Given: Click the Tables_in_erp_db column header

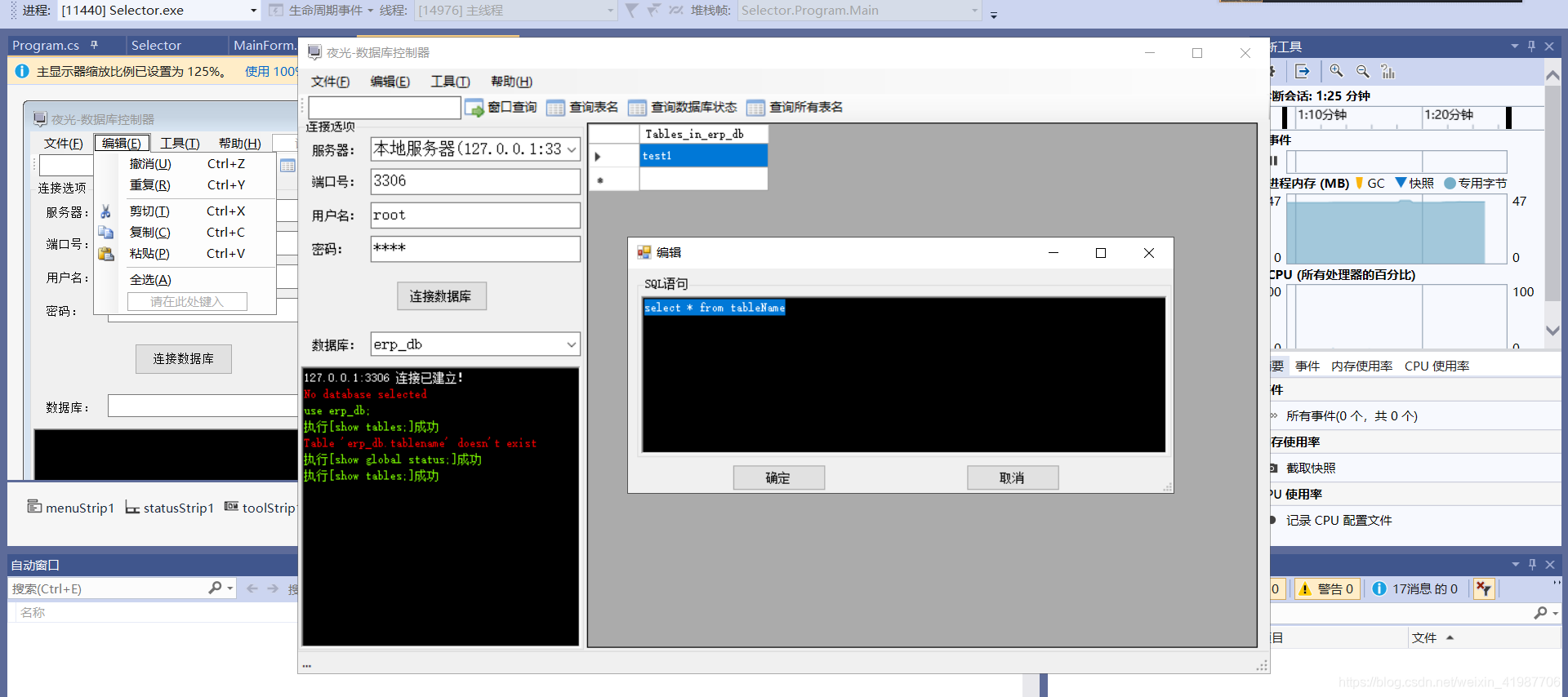Looking at the screenshot, I should tap(703, 134).
